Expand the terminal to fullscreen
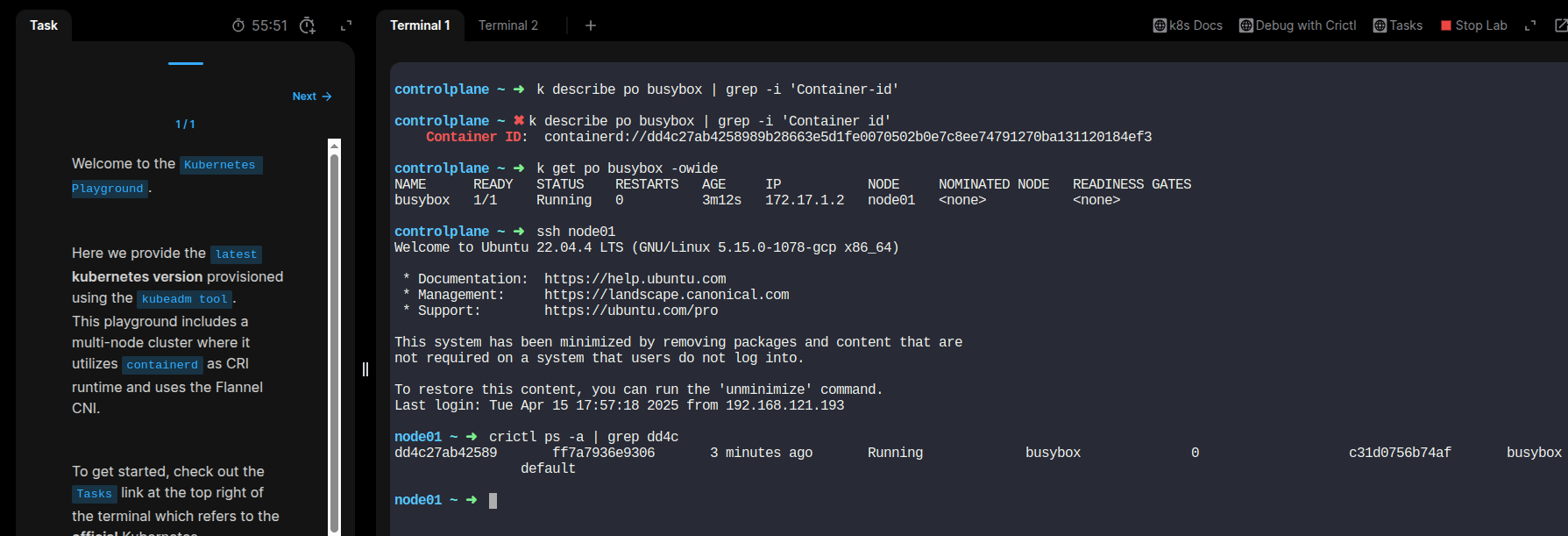Image resolution: width=1568 pixels, height=536 pixels. pos(1530,25)
